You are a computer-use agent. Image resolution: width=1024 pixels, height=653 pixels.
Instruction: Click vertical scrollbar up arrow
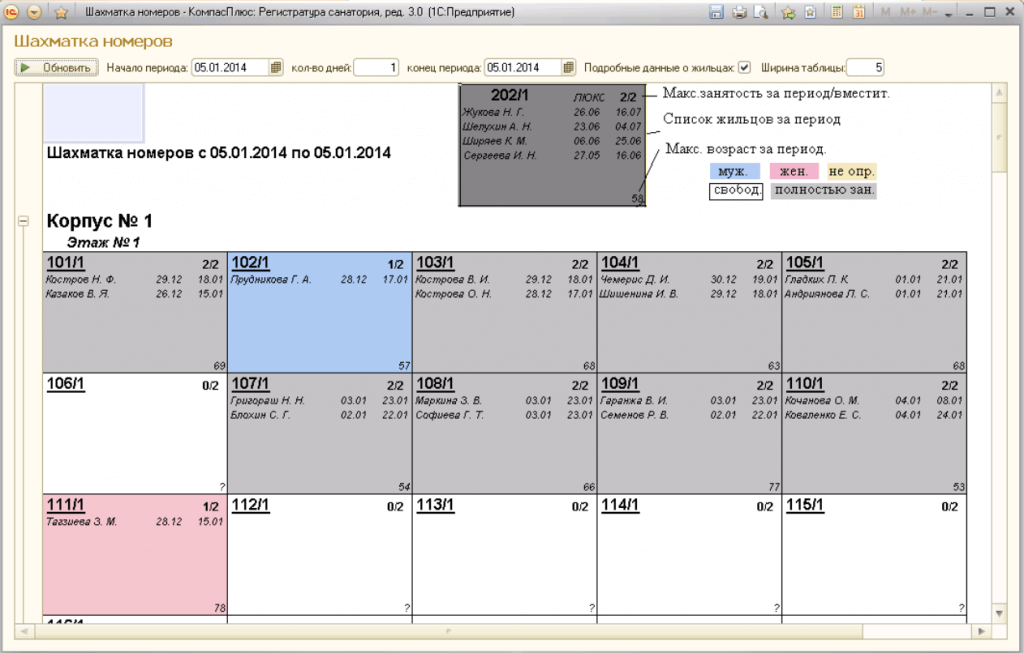[999, 93]
